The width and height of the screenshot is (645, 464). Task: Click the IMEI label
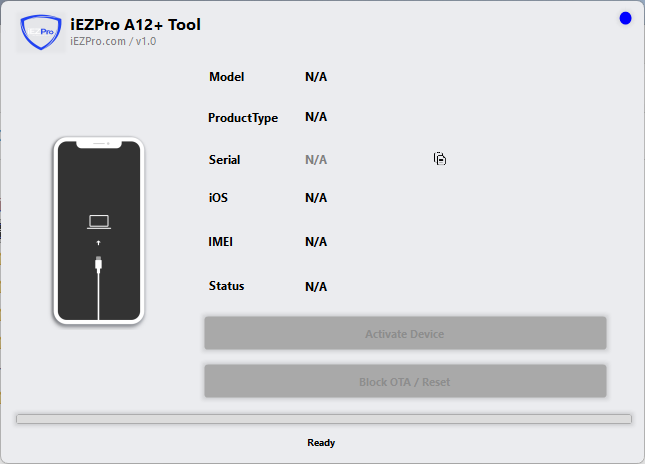point(222,242)
